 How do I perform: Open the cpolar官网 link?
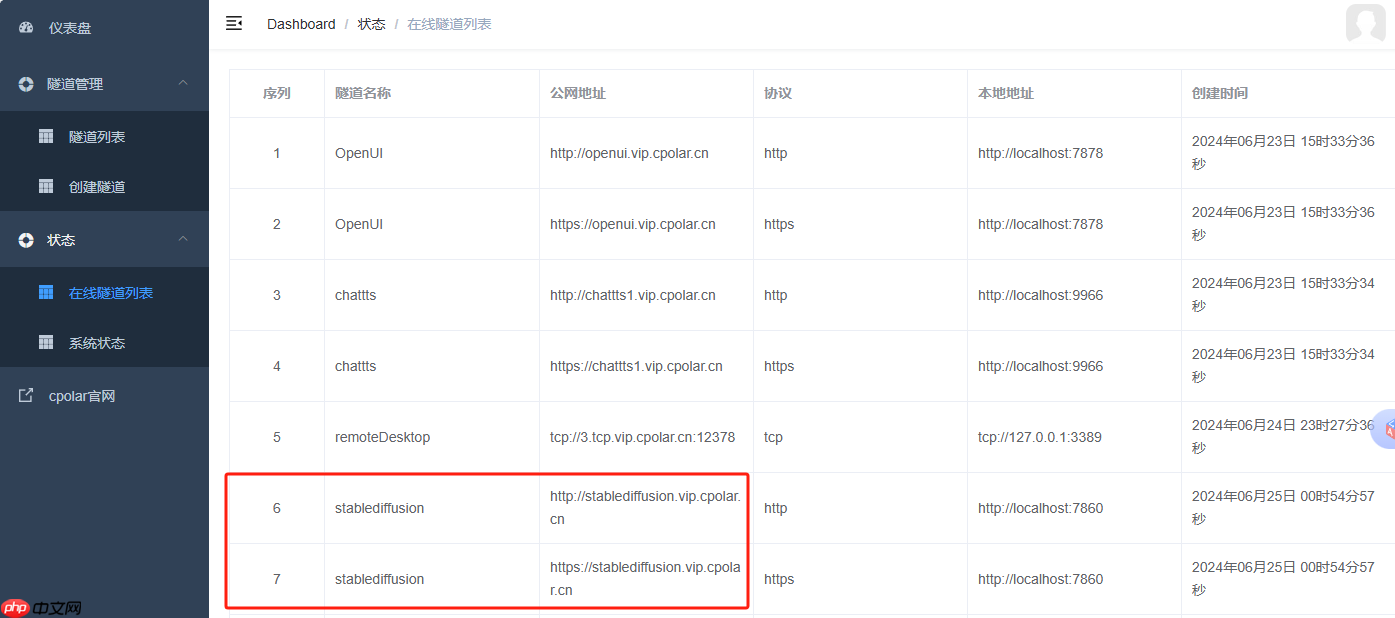tap(104, 396)
